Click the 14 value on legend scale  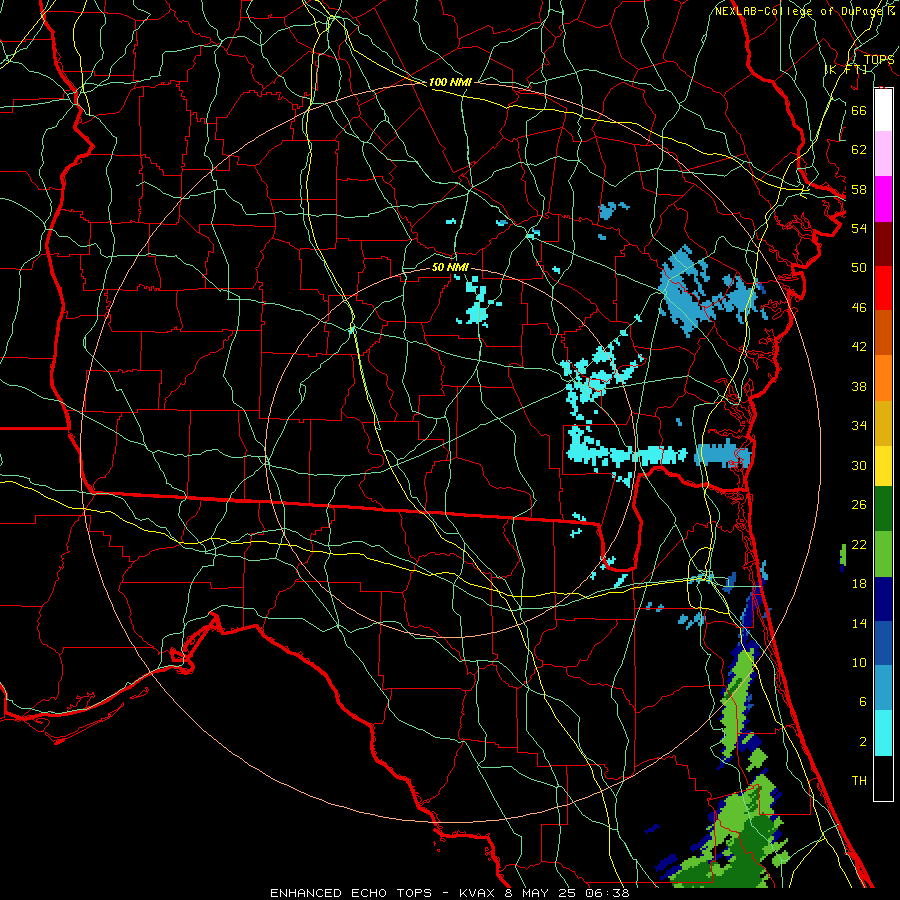[859, 623]
